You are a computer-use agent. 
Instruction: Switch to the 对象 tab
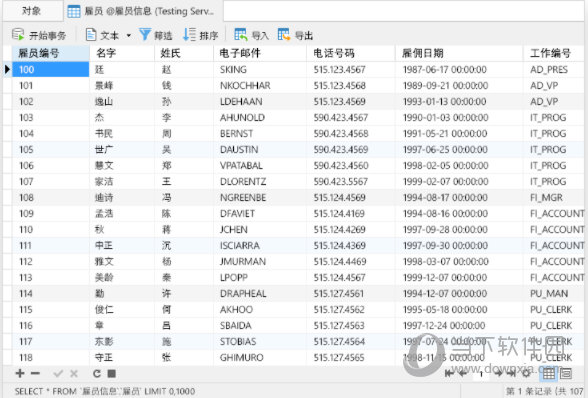tap(32, 11)
